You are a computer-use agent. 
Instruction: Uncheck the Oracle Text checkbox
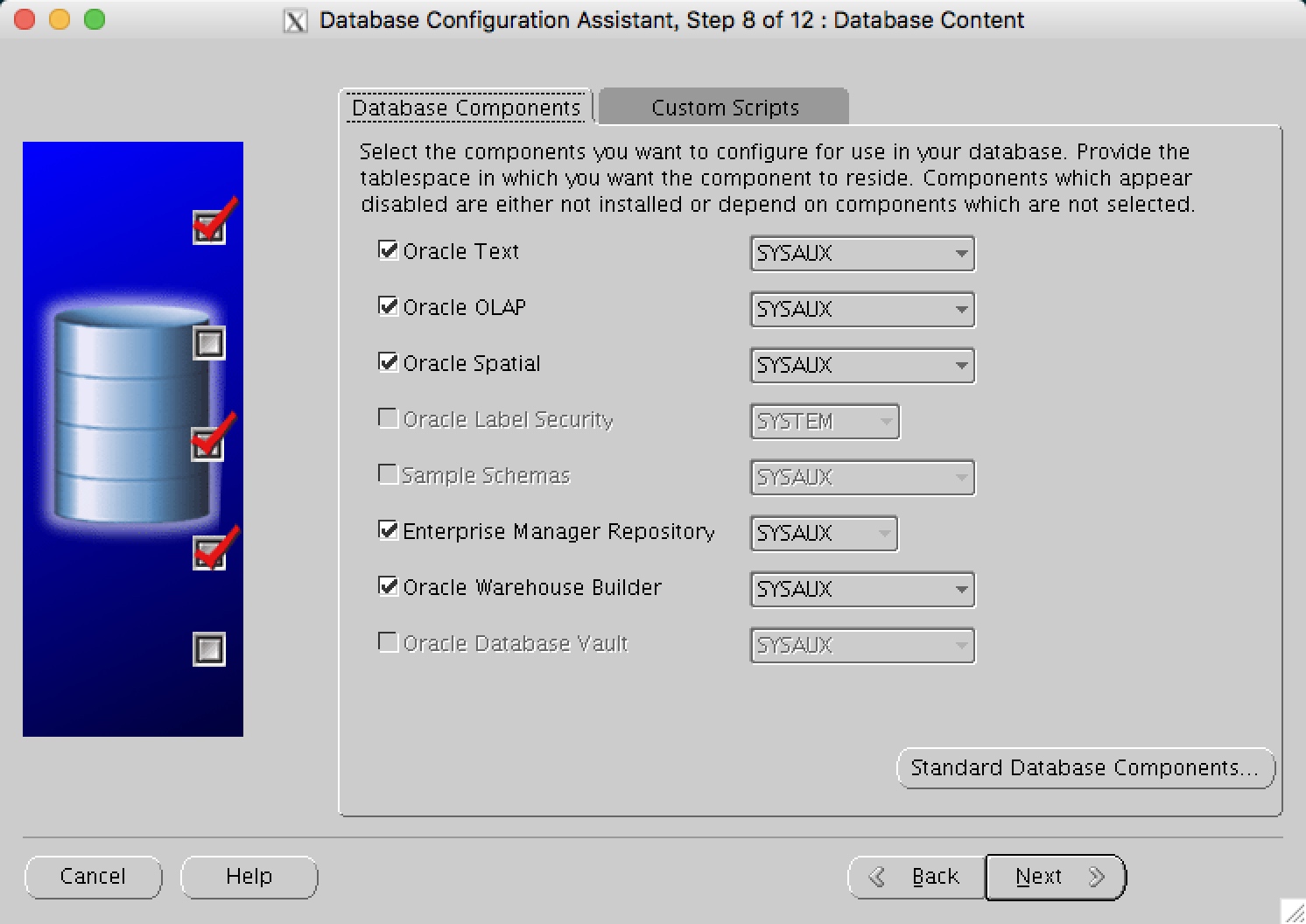pyautogui.click(x=388, y=250)
